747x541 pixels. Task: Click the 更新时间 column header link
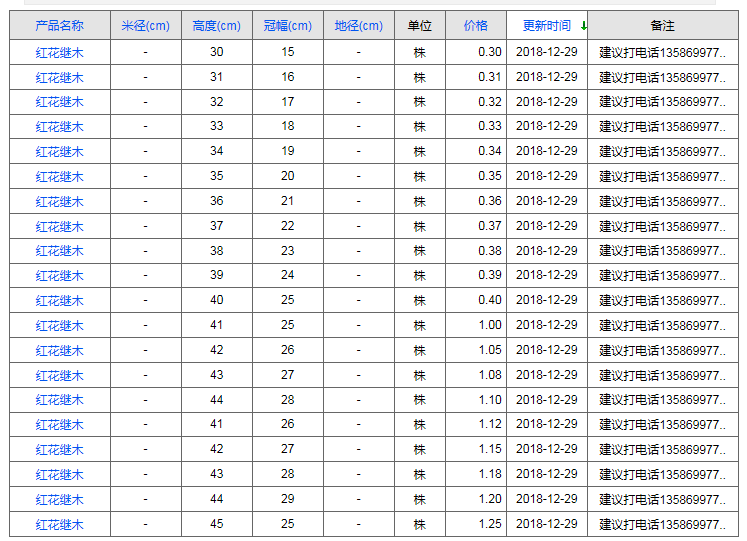point(546,26)
